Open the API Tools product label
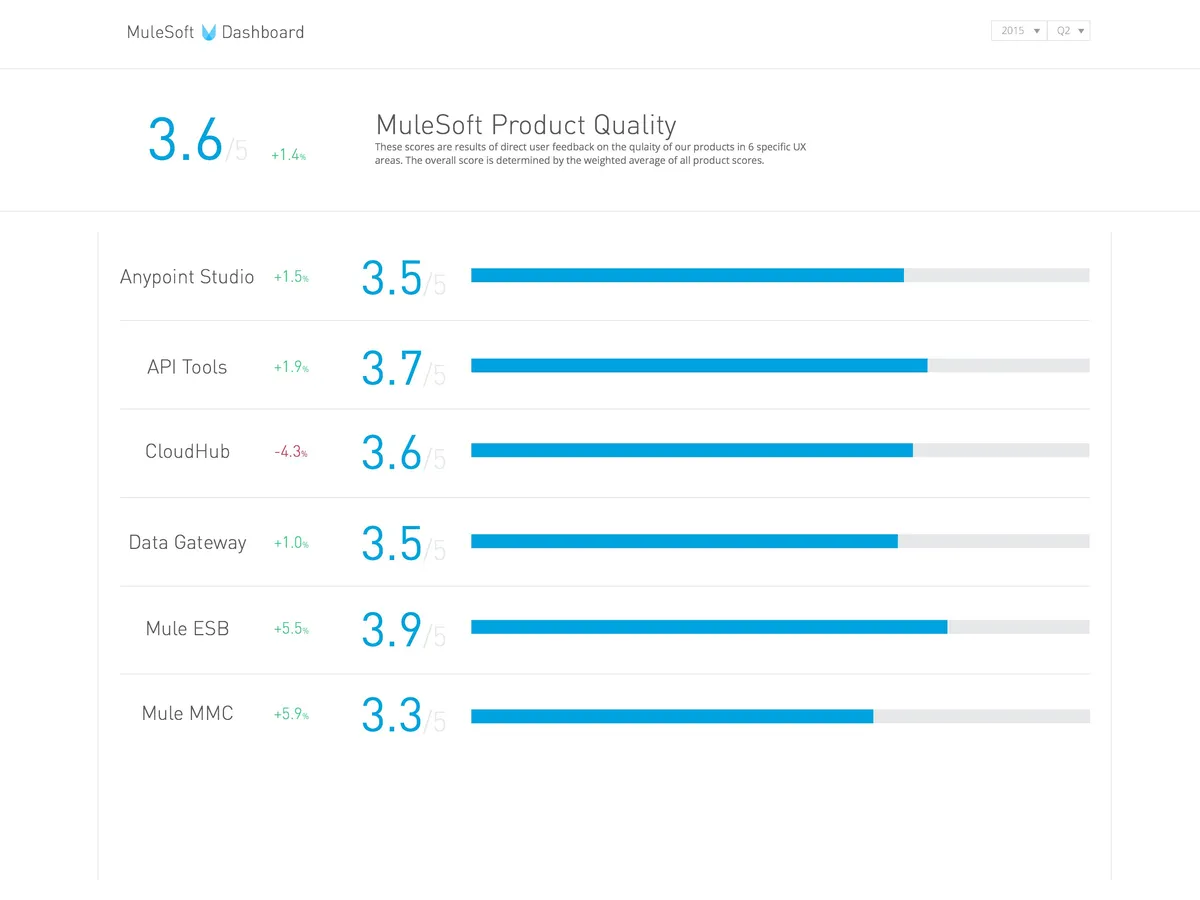Image resolution: width=1200 pixels, height=900 pixels. click(x=187, y=367)
